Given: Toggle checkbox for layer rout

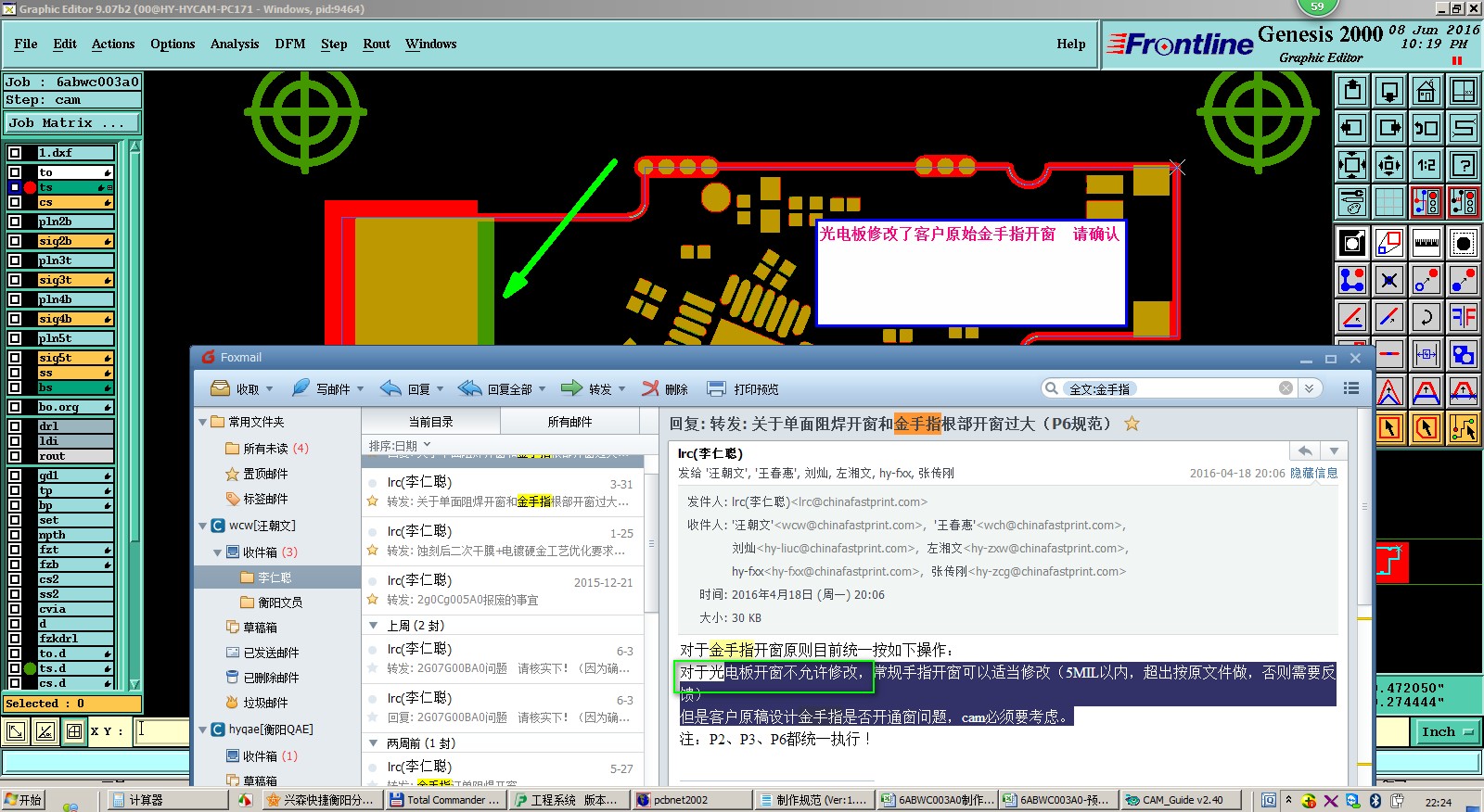Looking at the screenshot, I should point(15,456).
